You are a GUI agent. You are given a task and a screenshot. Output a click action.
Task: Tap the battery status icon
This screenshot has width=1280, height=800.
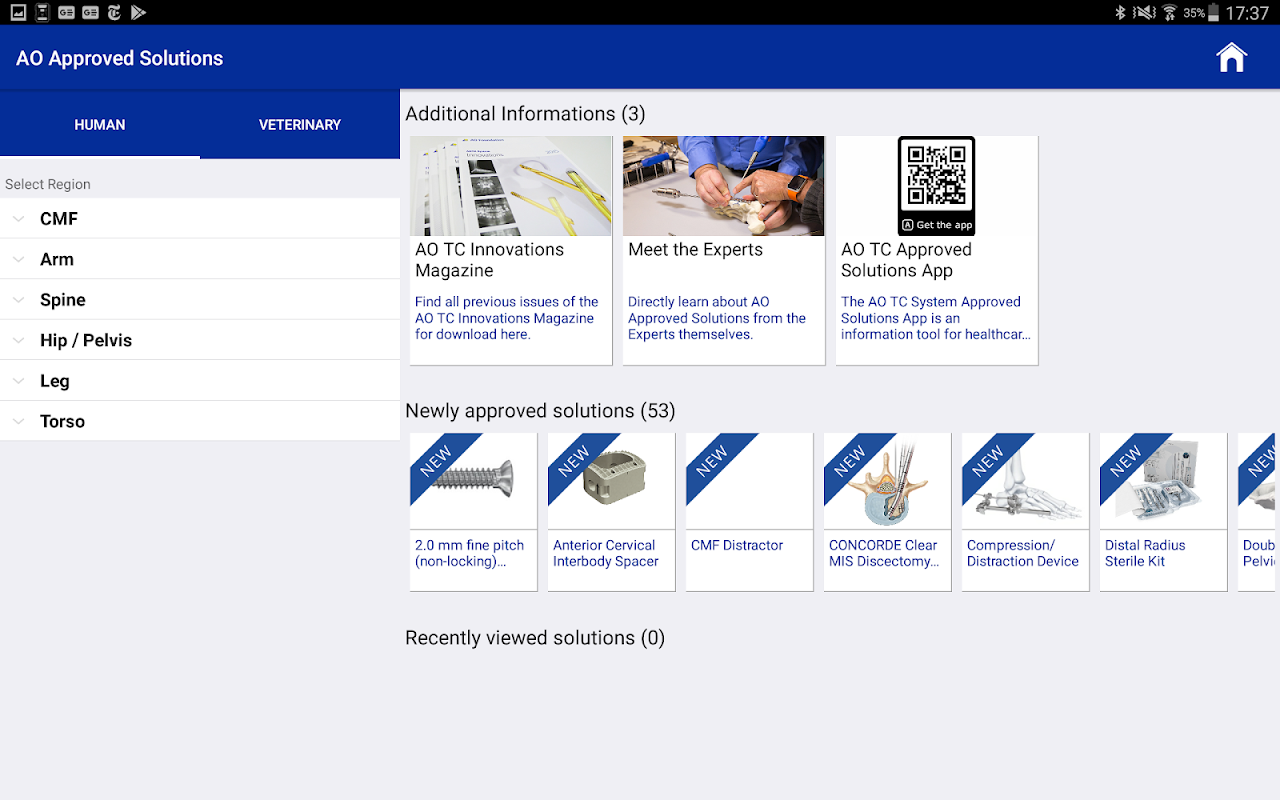pos(1214,13)
